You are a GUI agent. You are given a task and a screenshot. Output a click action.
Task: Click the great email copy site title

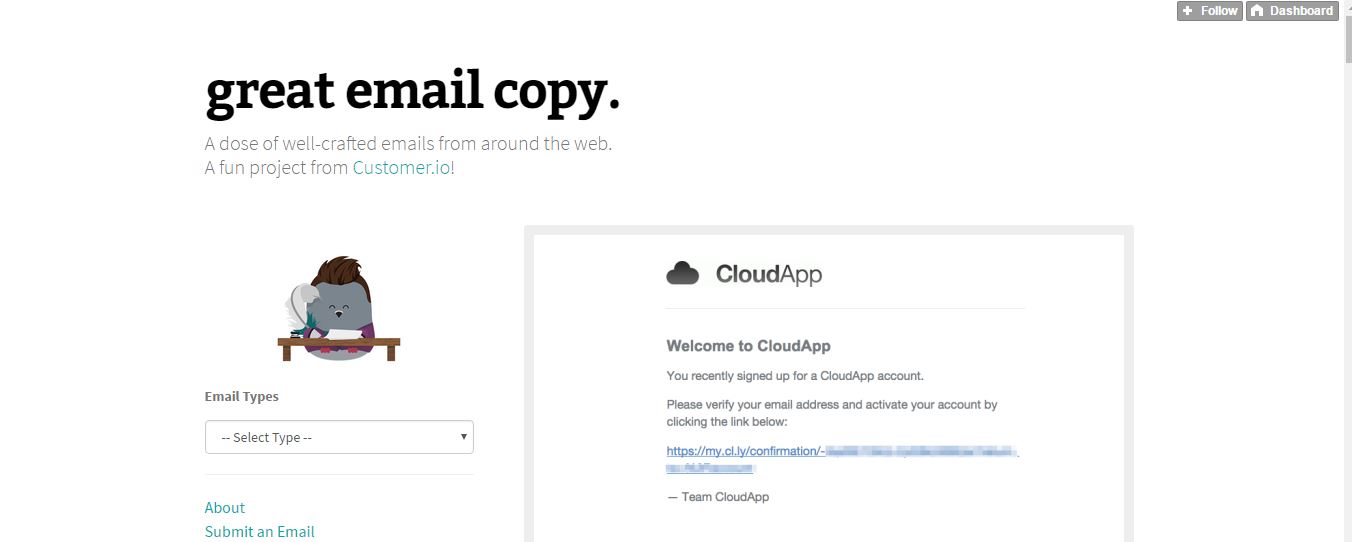pyautogui.click(x=413, y=91)
